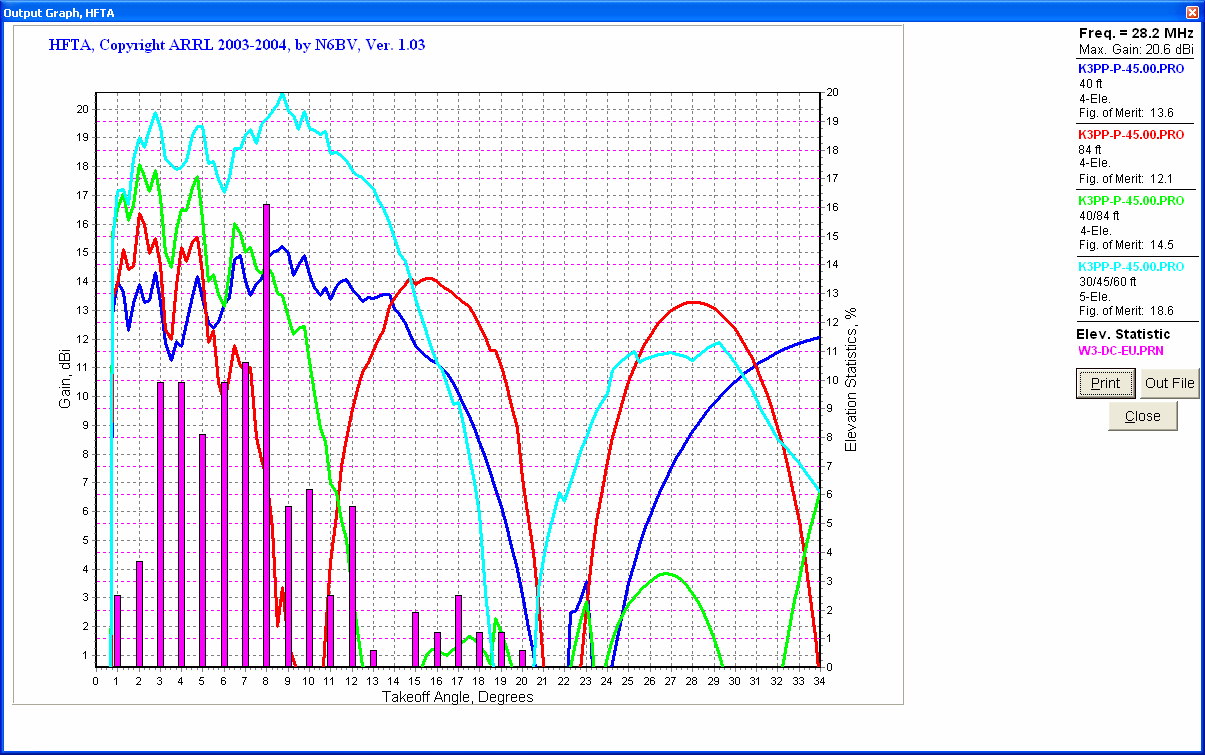Image resolution: width=1205 pixels, height=755 pixels.
Task: Click the HFTA copyright header text
Action: (x=238, y=45)
